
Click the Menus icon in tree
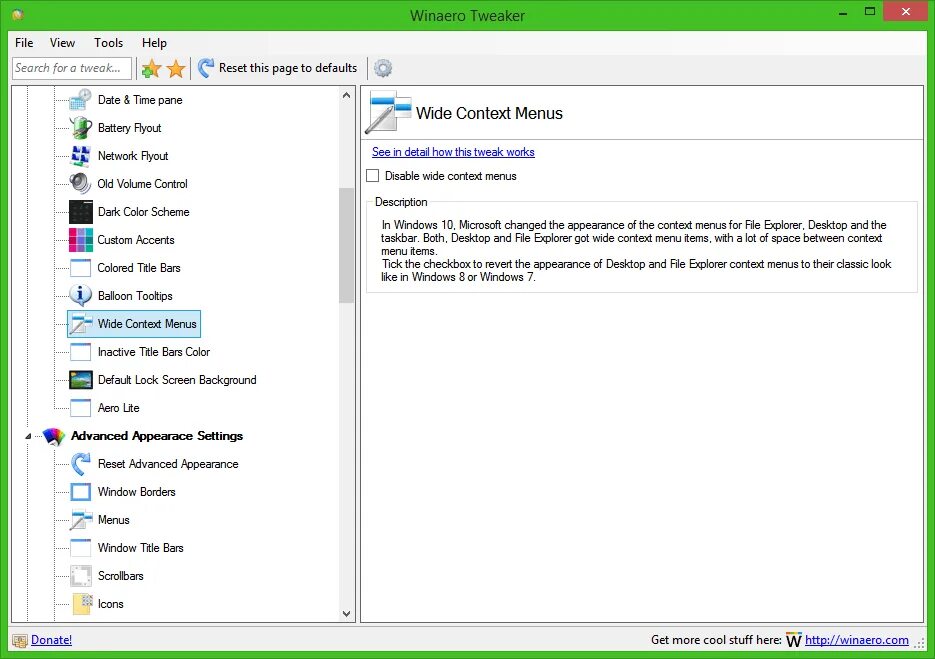[x=81, y=519]
